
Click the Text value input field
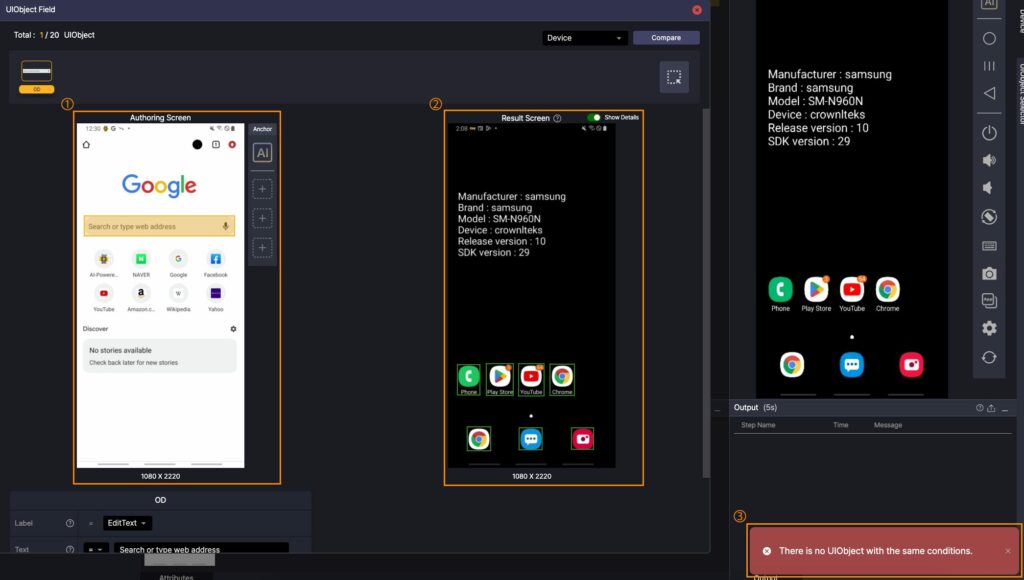[x=201, y=549]
